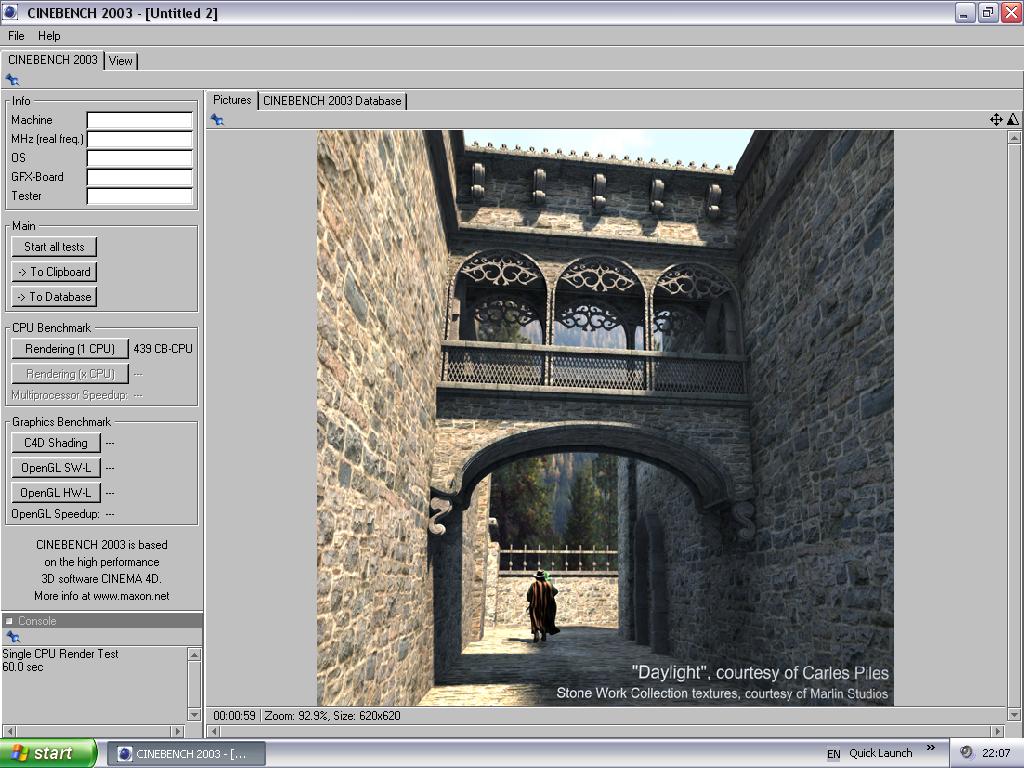
Task: Click the MHz (real freq.) input field
Action: [140, 139]
